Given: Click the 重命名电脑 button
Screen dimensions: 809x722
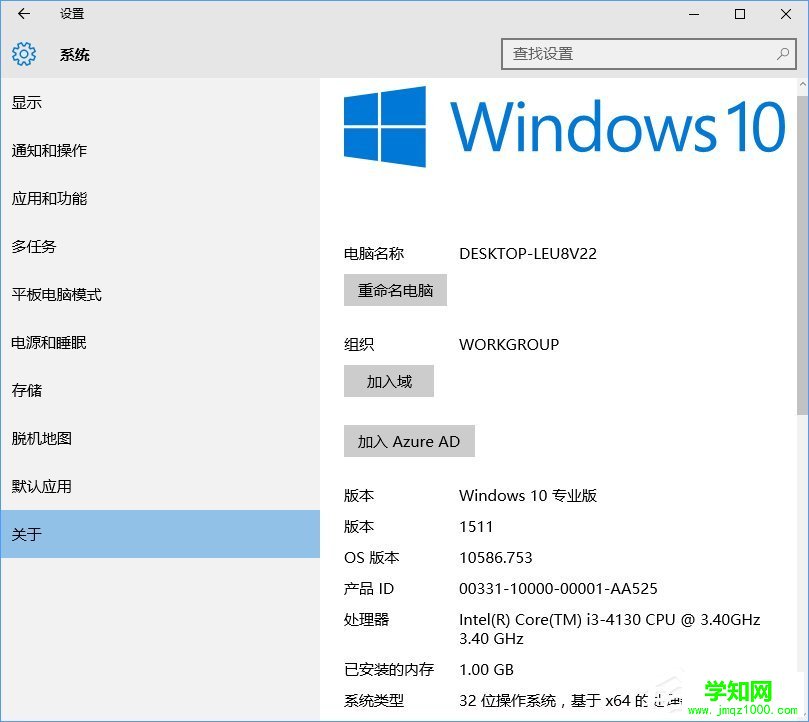Looking at the screenshot, I should tap(395, 290).
